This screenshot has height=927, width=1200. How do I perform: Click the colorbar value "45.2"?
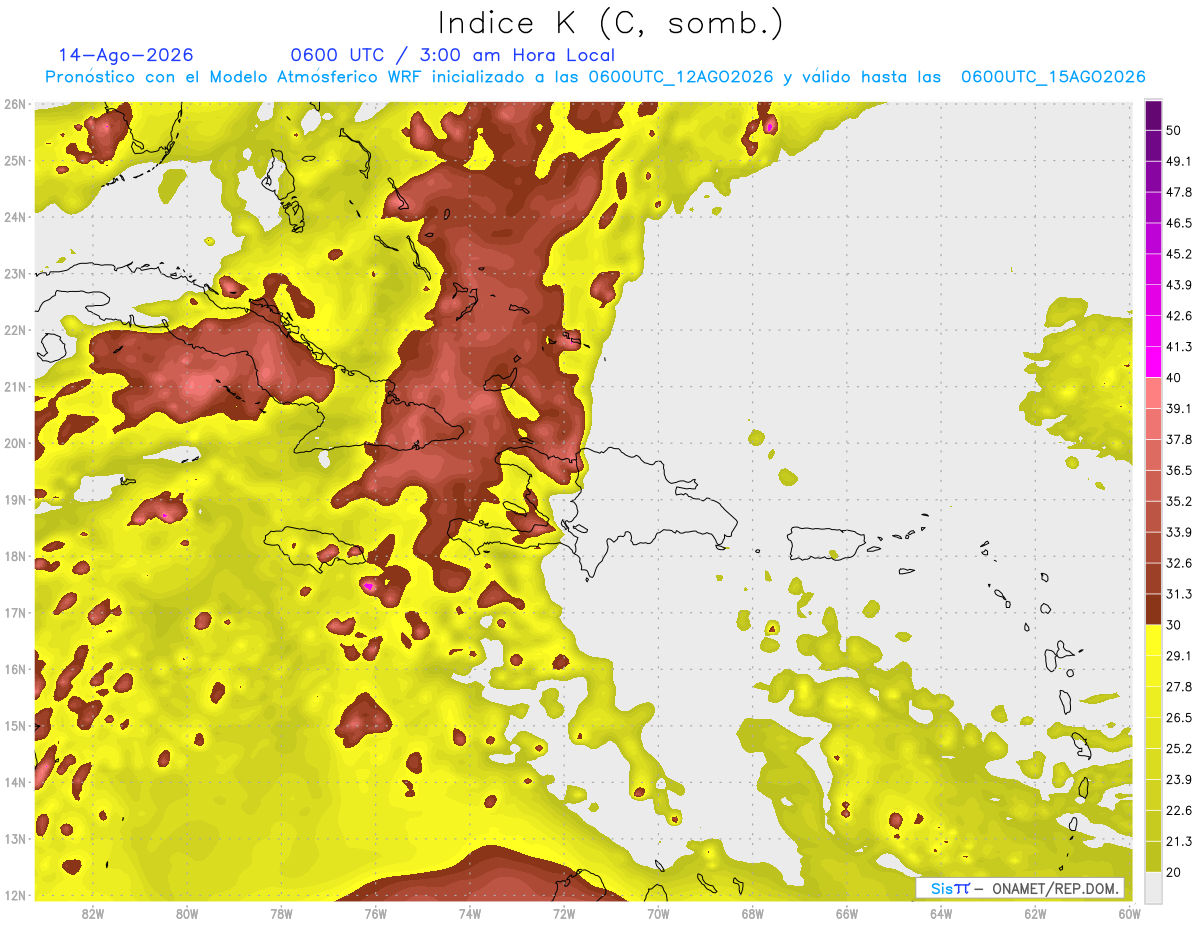click(x=1179, y=254)
